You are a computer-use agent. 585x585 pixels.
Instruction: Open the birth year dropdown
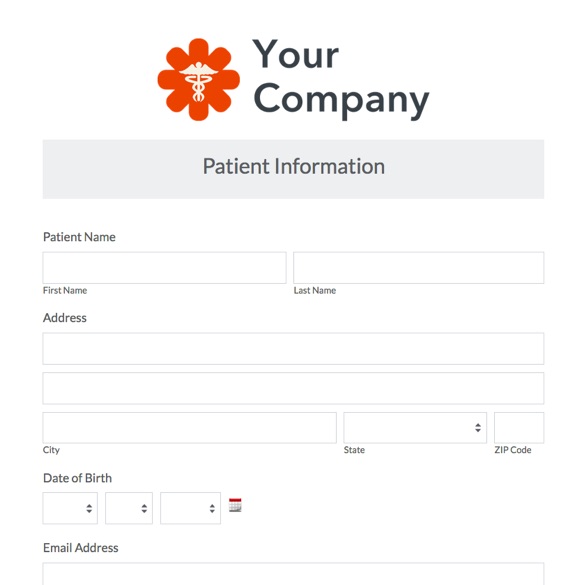[x=190, y=508]
